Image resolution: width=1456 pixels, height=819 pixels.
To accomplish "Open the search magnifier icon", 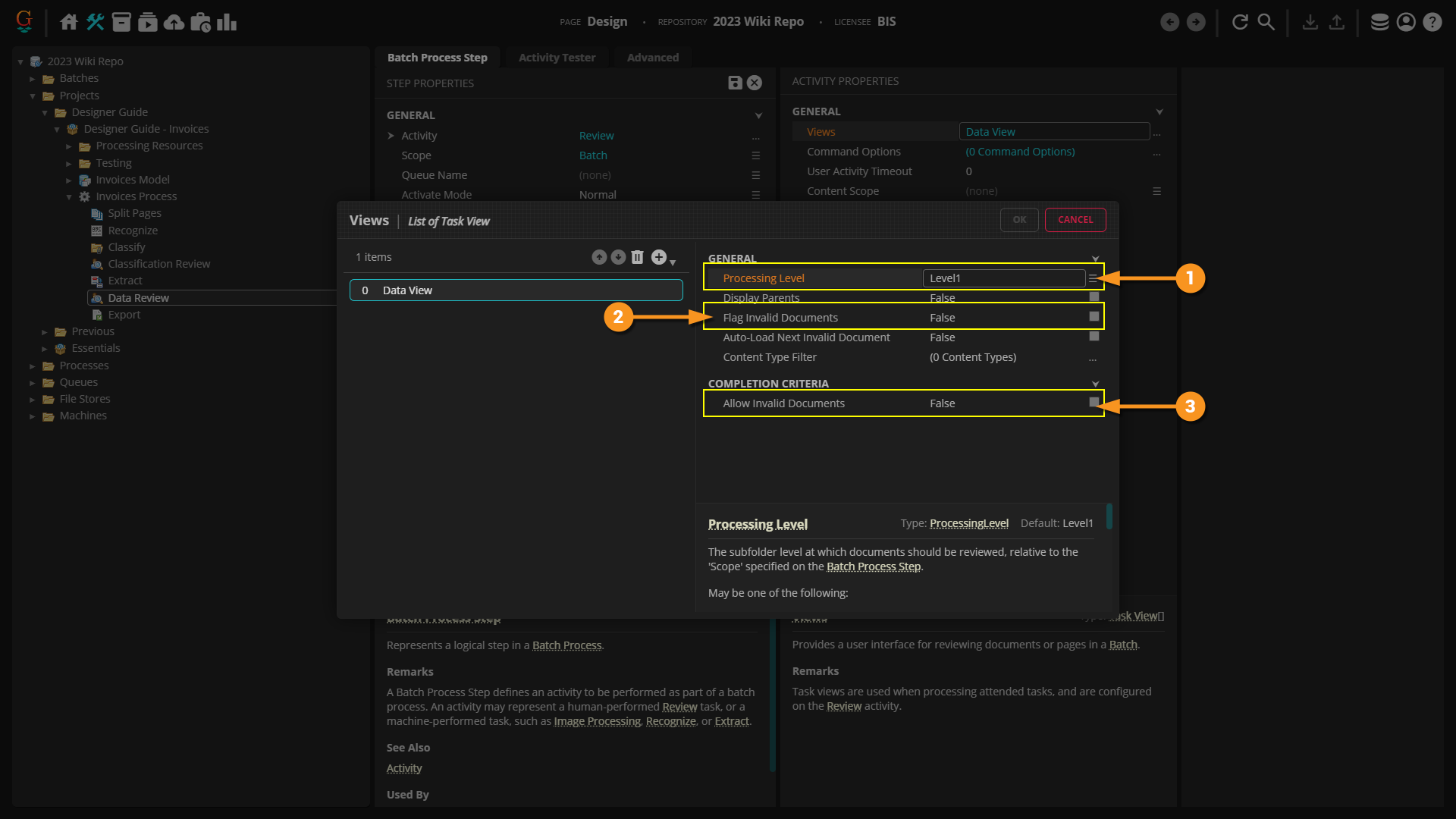I will click(1266, 22).
